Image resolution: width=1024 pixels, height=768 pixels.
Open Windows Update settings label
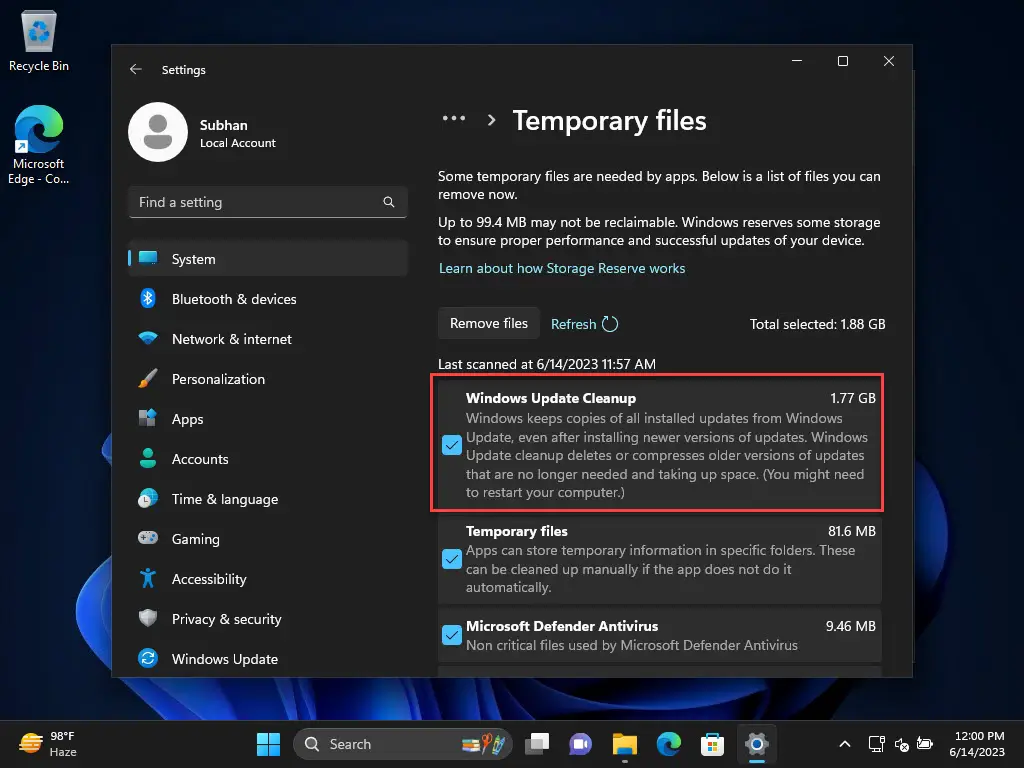(225, 659)
